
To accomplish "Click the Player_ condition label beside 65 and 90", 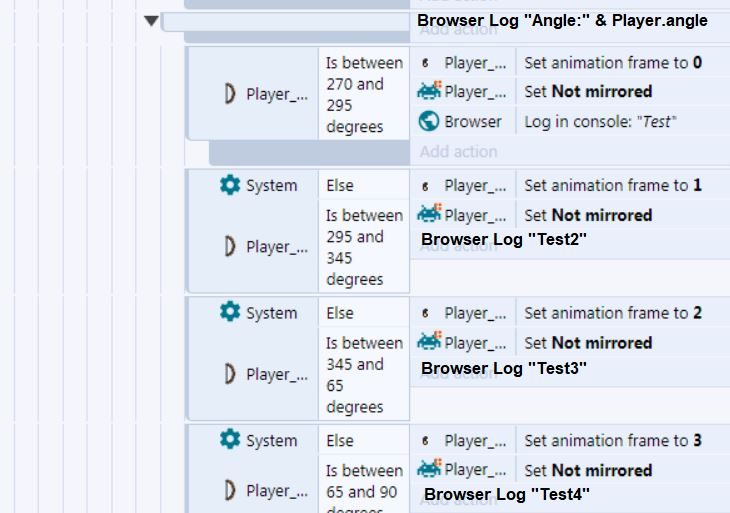I will (x=277, y=491).
